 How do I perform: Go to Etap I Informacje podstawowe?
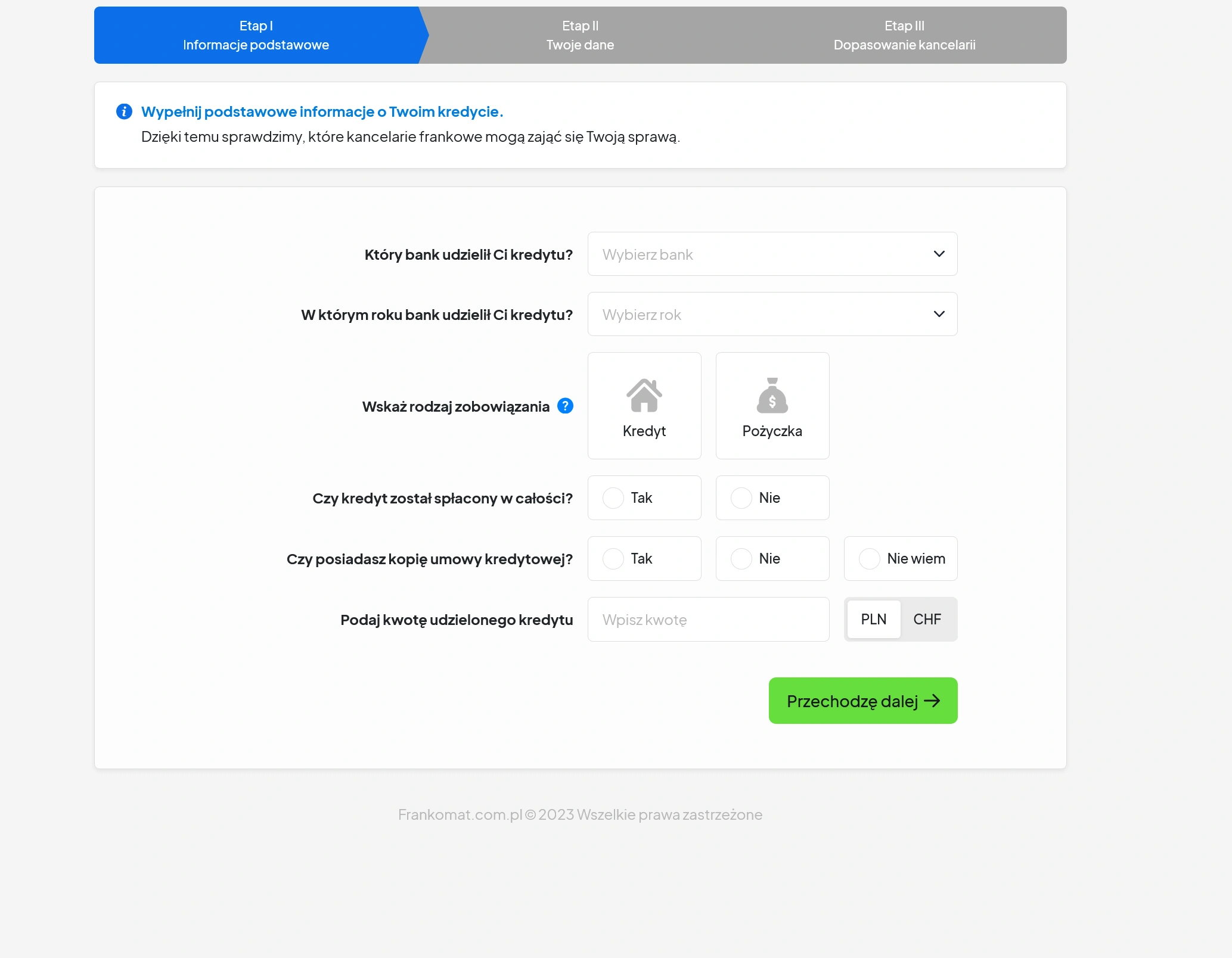coord(256,35)
